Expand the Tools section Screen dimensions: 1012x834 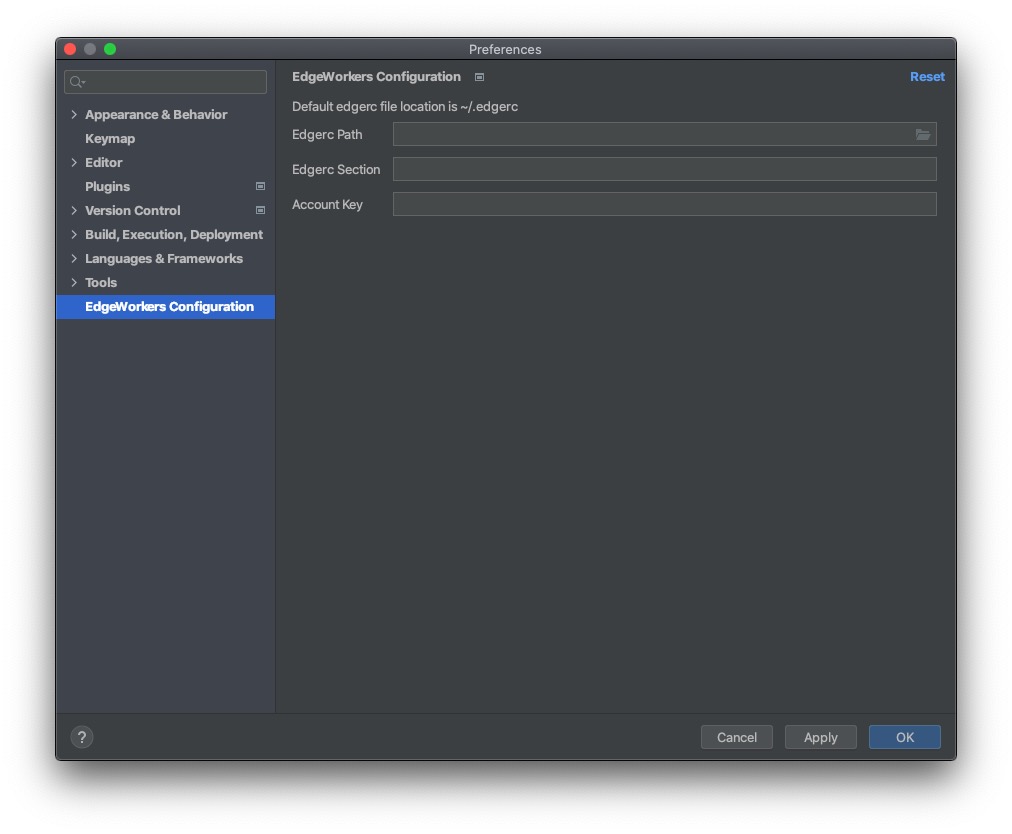click(x=74, y=283)
